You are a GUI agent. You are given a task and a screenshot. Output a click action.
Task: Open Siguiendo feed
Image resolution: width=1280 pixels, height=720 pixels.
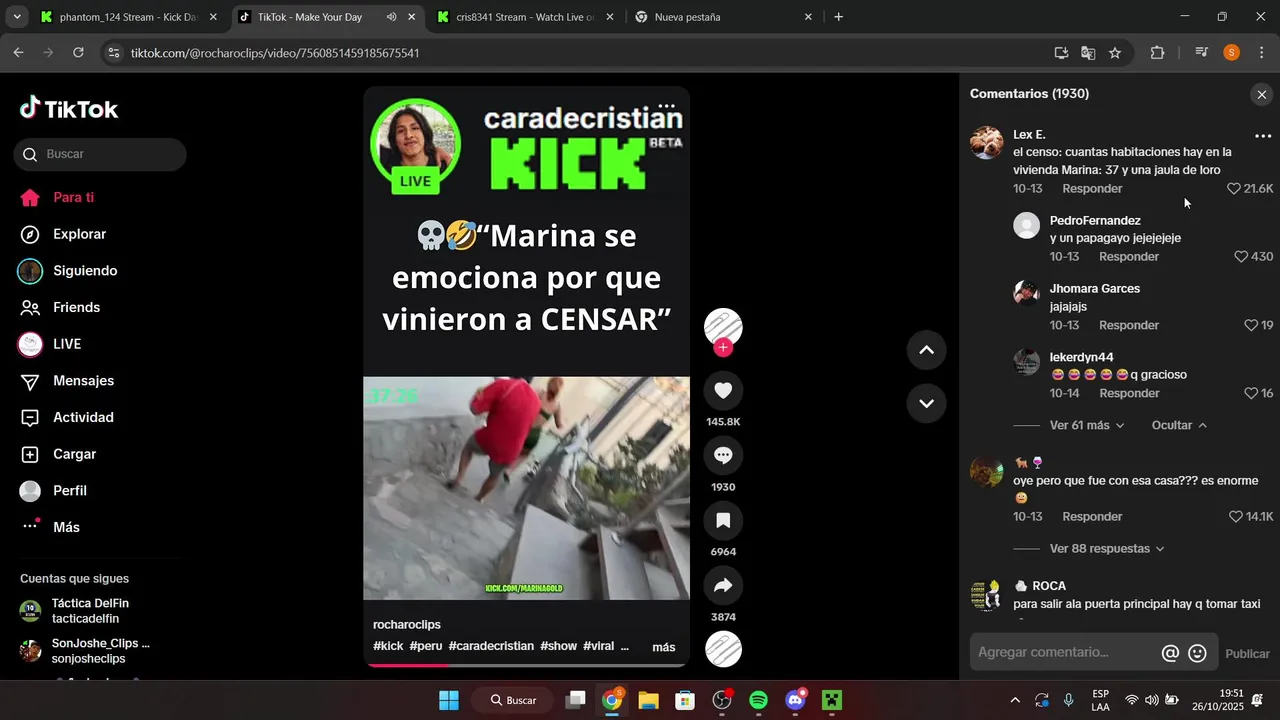pyautogui.click(x=85, y=271)
